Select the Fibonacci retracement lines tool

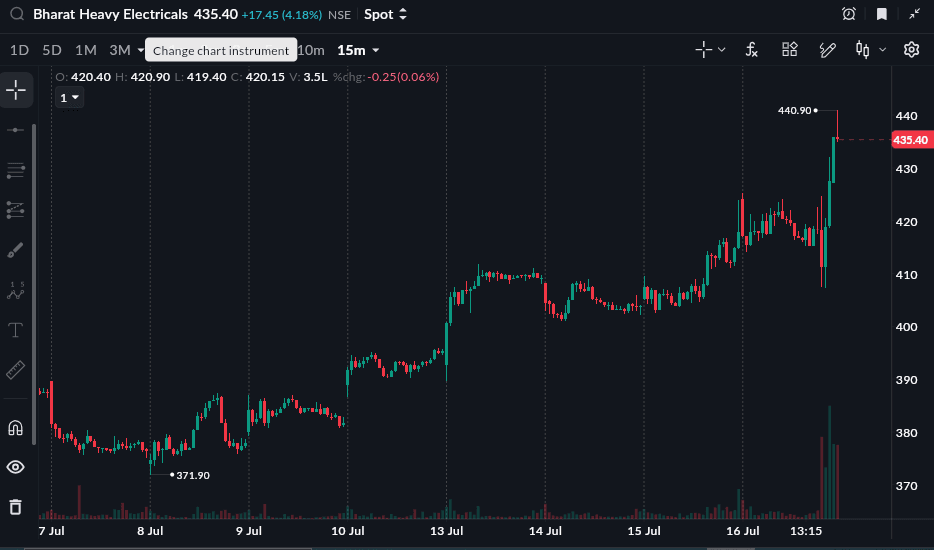click(15, 170)
